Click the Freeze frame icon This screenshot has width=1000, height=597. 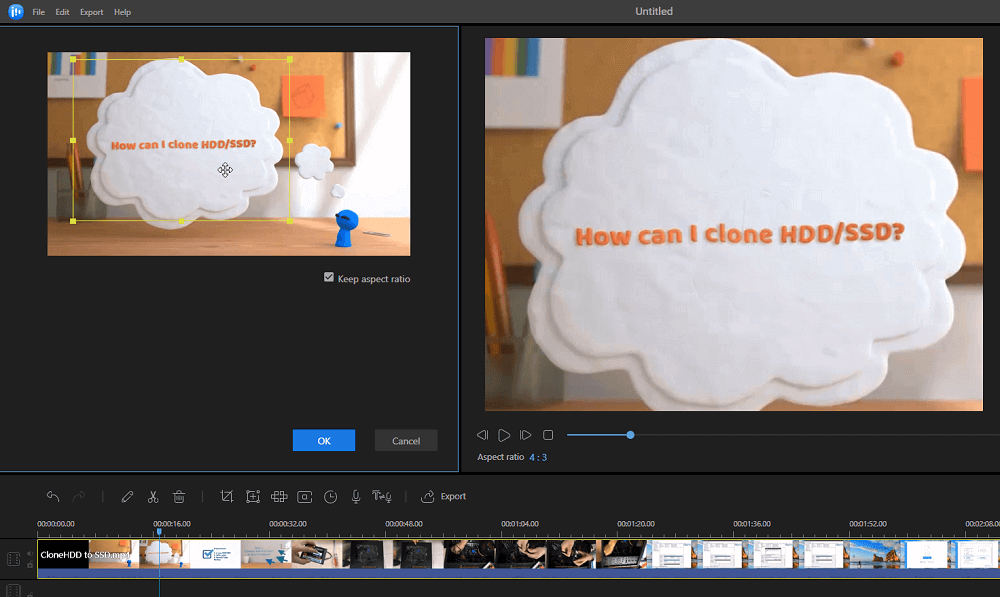[x=305, y=496]
